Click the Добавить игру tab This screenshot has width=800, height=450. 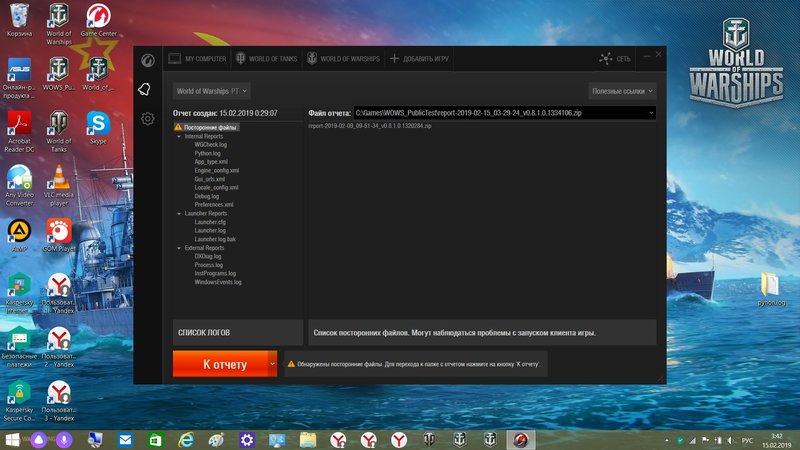click(x=419, y=59)
